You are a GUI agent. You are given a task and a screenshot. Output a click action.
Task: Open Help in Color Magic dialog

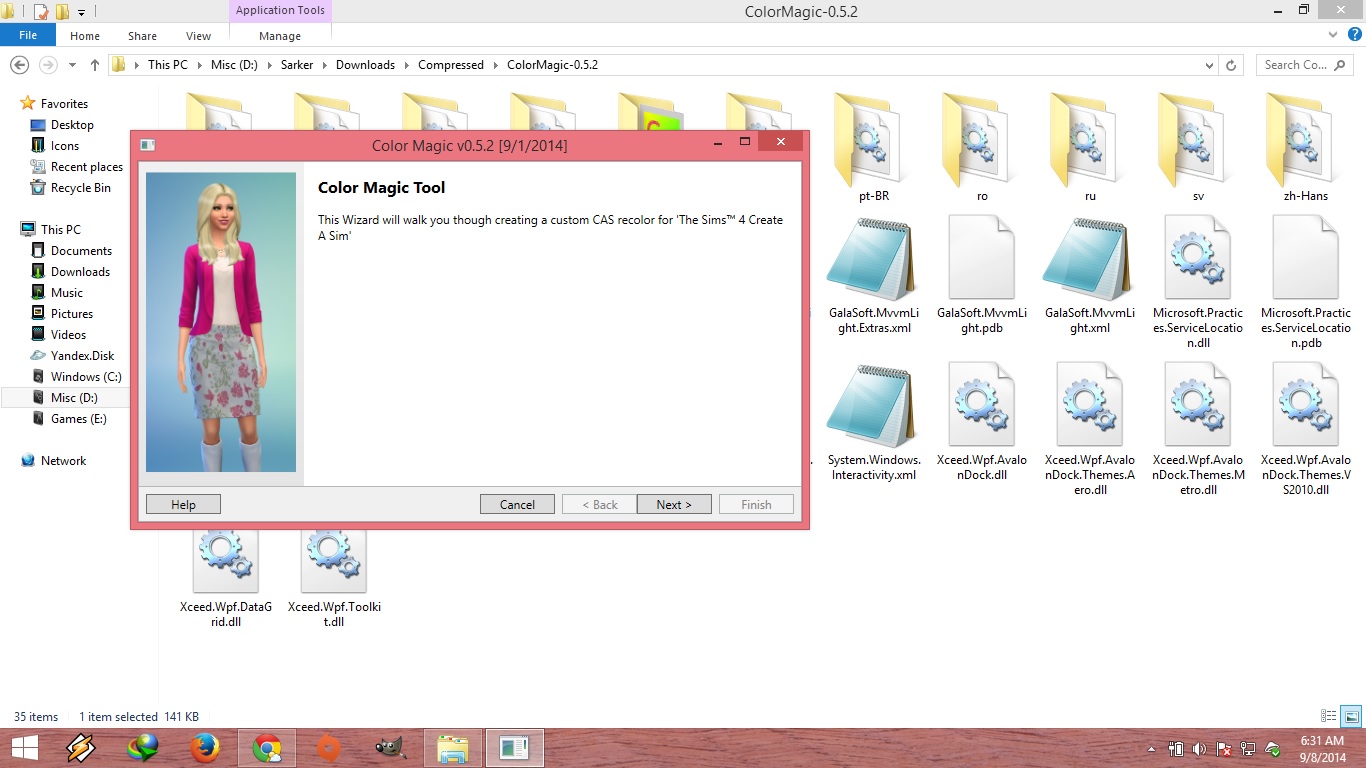coord(183,504)
